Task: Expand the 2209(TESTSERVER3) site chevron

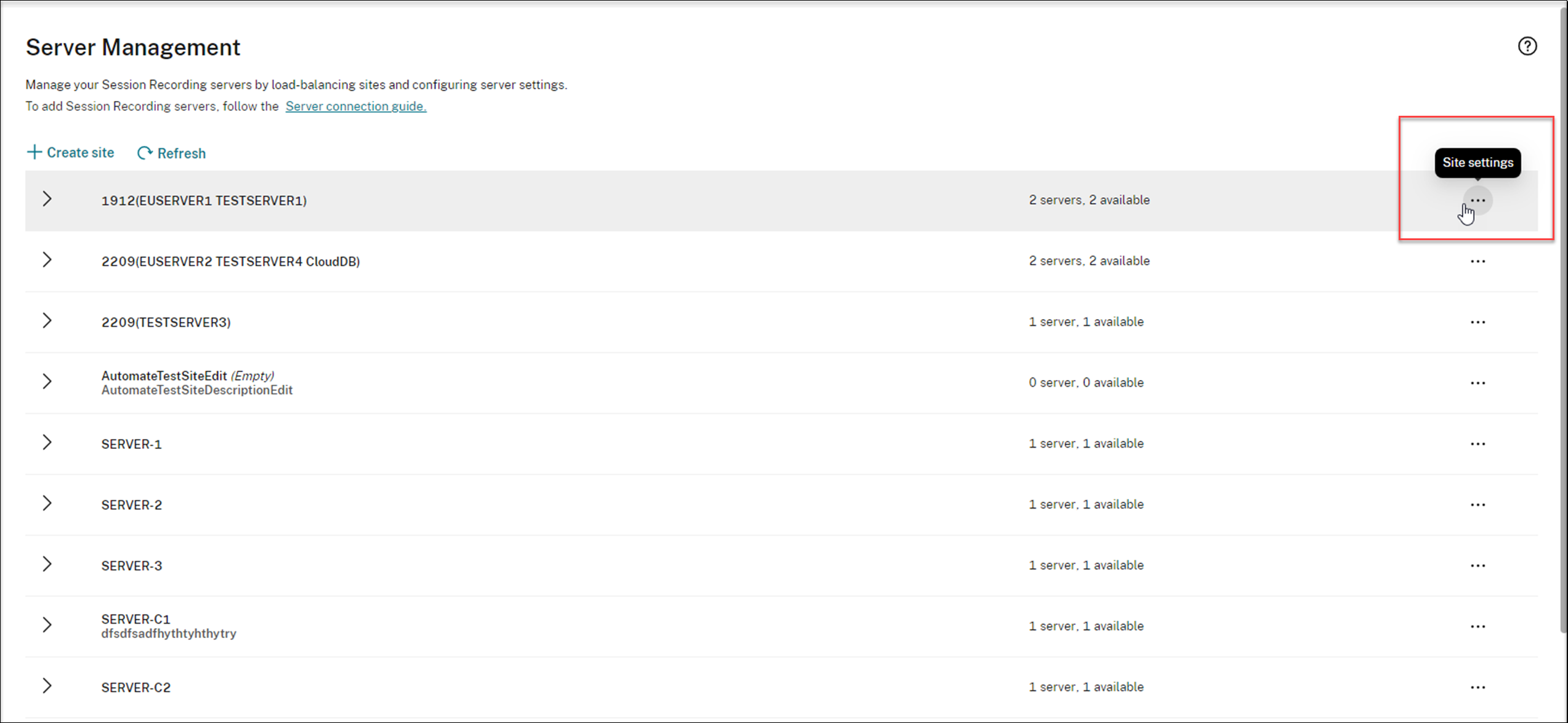Action: (47, 321)
